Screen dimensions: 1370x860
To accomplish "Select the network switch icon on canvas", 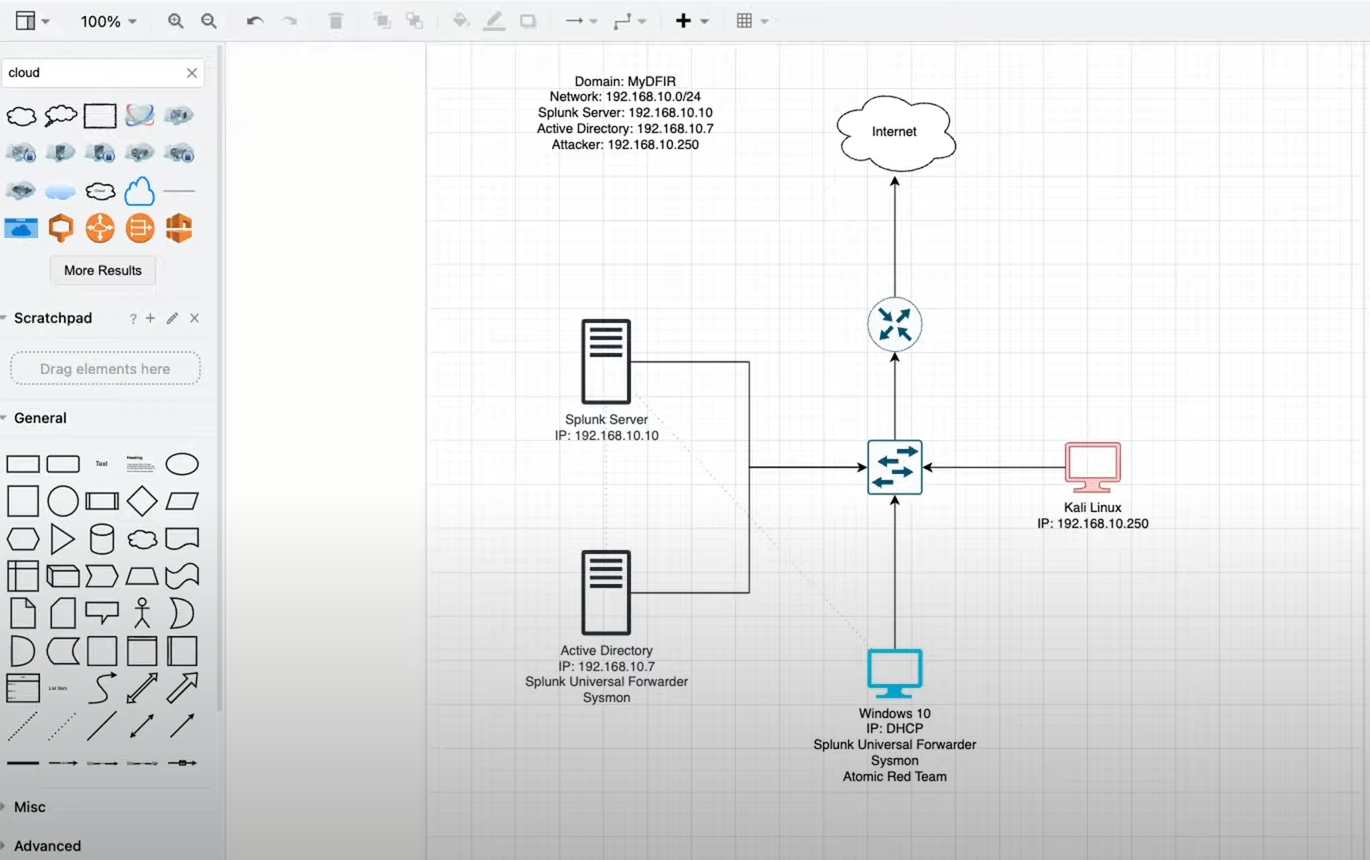I will 895,467.
